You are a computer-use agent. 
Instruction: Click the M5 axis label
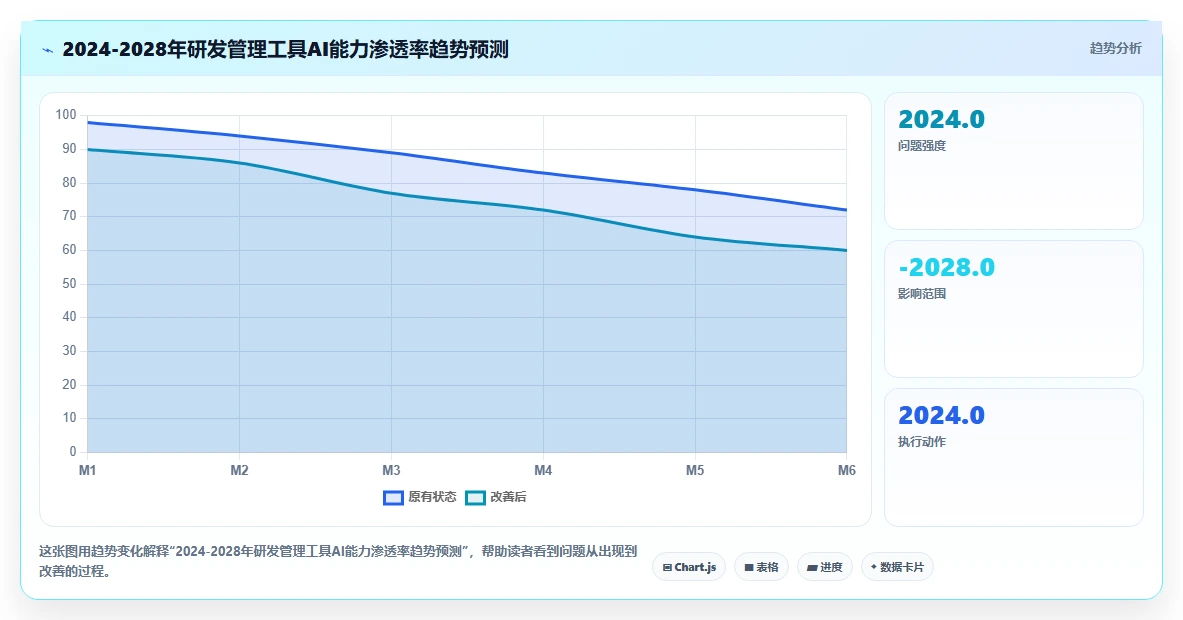click(x=695, y=471)
